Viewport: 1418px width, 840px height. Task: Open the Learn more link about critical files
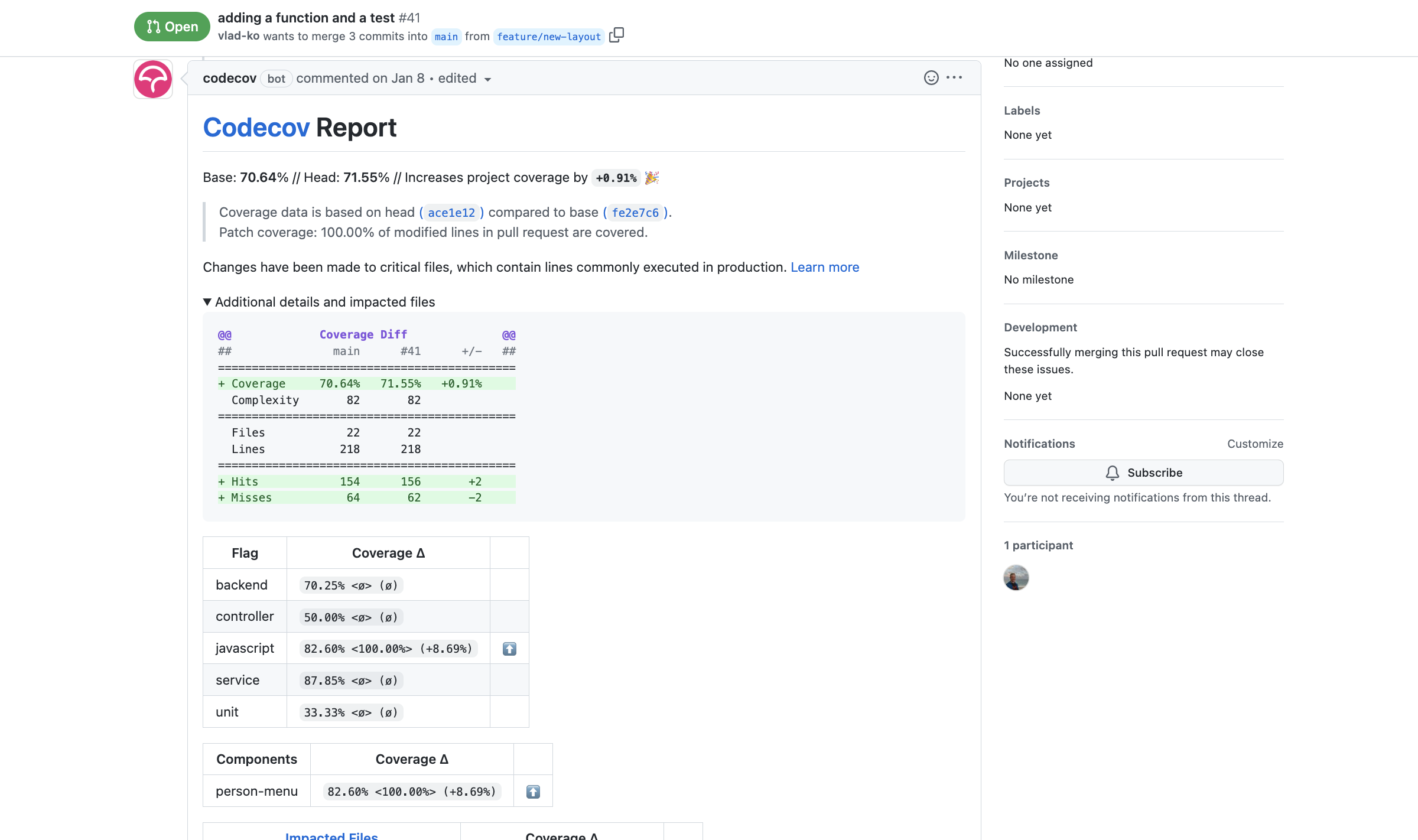(825, 267)
